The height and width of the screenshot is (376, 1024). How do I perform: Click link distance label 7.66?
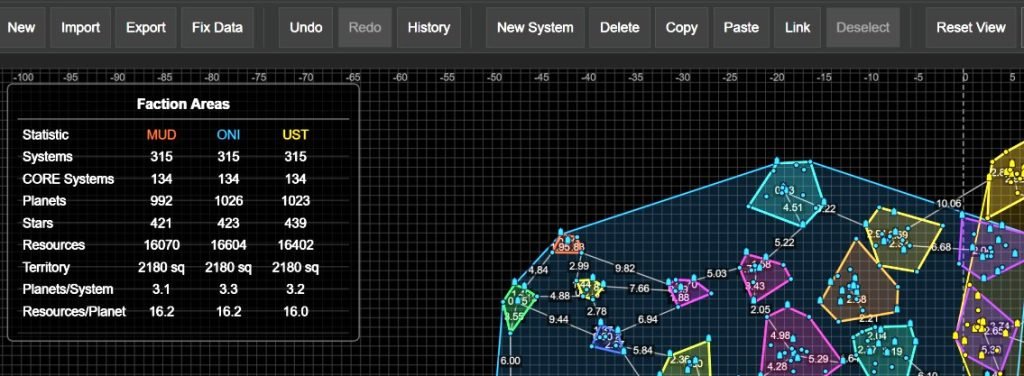tap(639, 289)
